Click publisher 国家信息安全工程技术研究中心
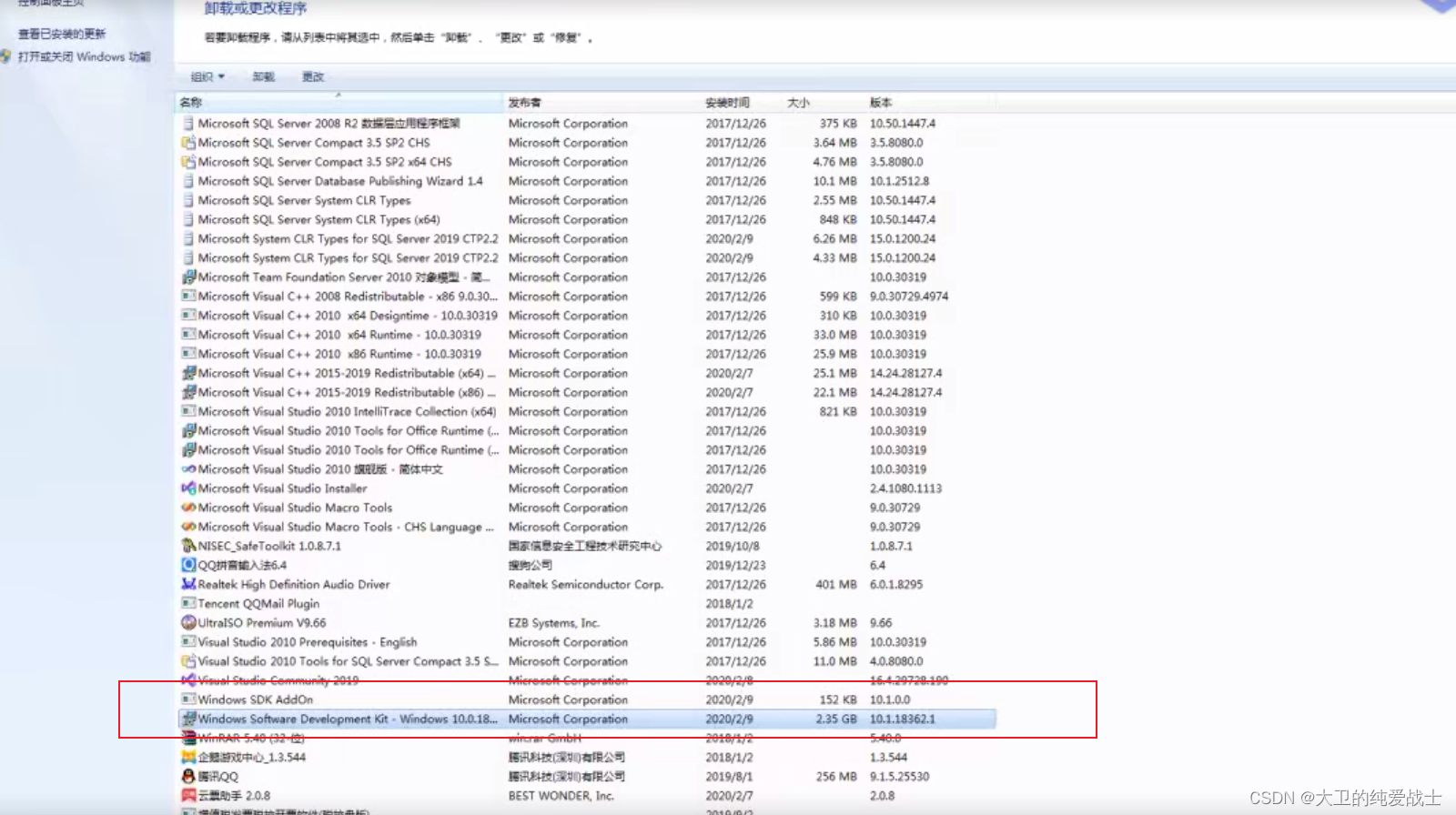 585,547
